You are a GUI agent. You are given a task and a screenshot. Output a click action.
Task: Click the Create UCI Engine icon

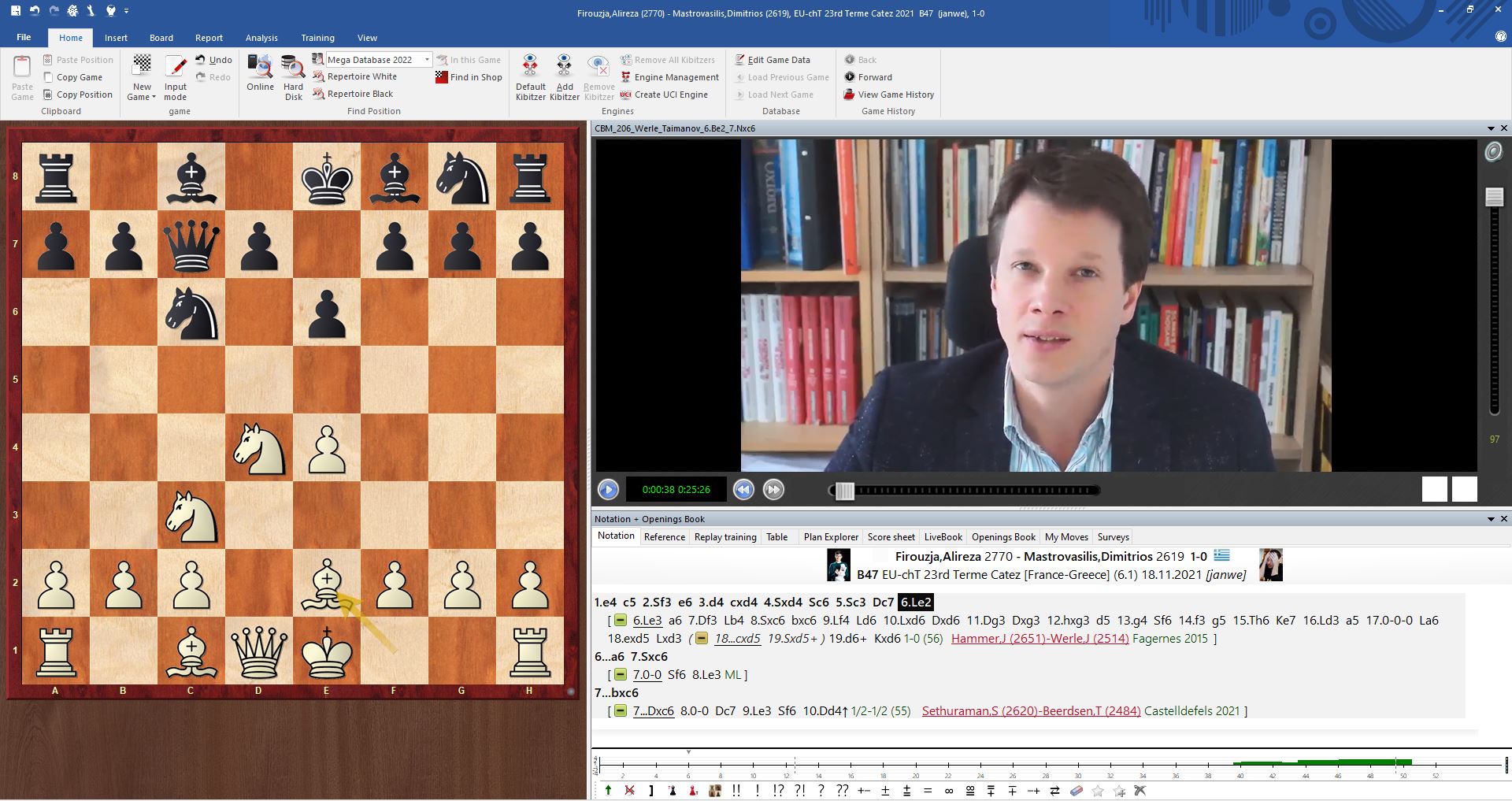click(x=626, y=95)
